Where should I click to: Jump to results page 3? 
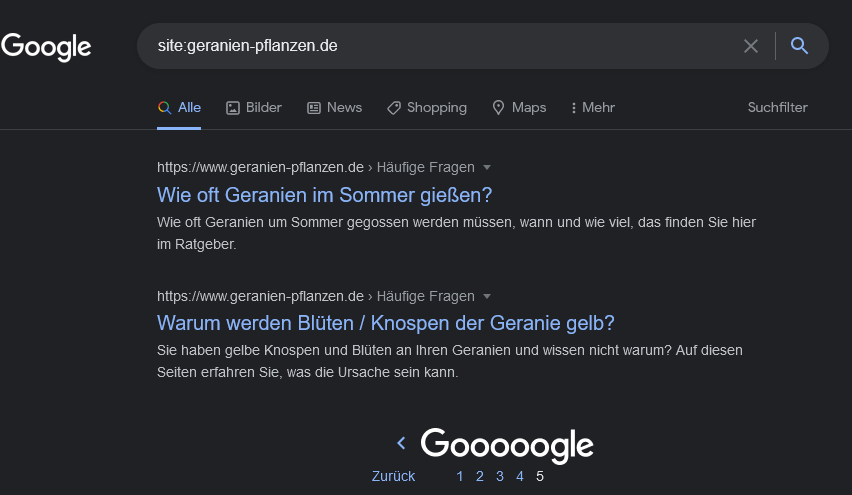click(500, 476)
